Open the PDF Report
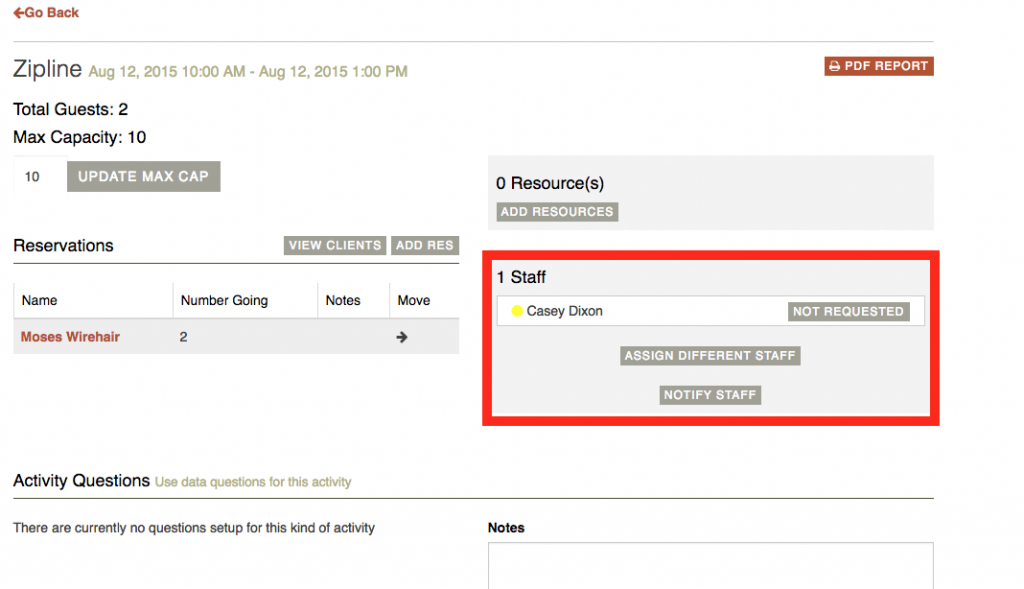The image size is (1024, 589). 878,66
